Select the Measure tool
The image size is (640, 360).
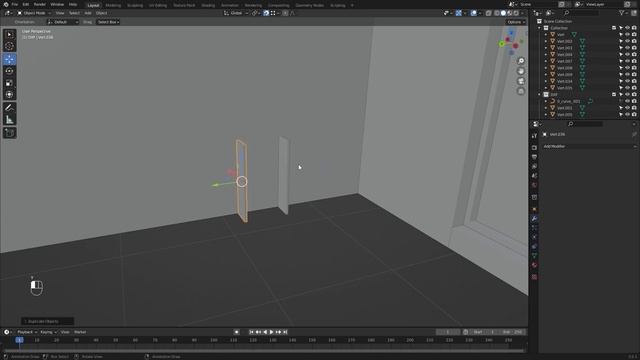pyautogui.click(x=9, y=120)
